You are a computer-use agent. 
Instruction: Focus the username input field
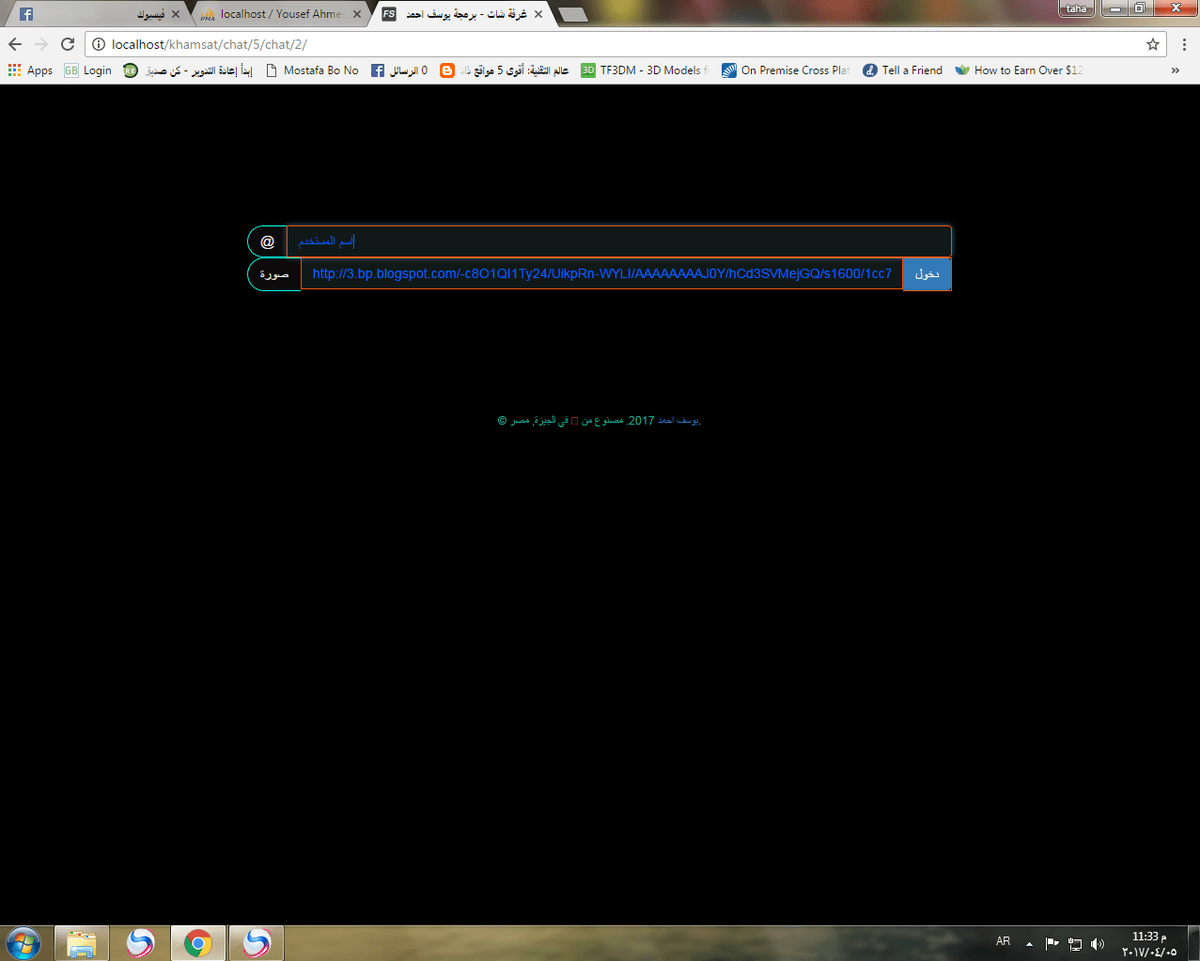pos(619,241)
